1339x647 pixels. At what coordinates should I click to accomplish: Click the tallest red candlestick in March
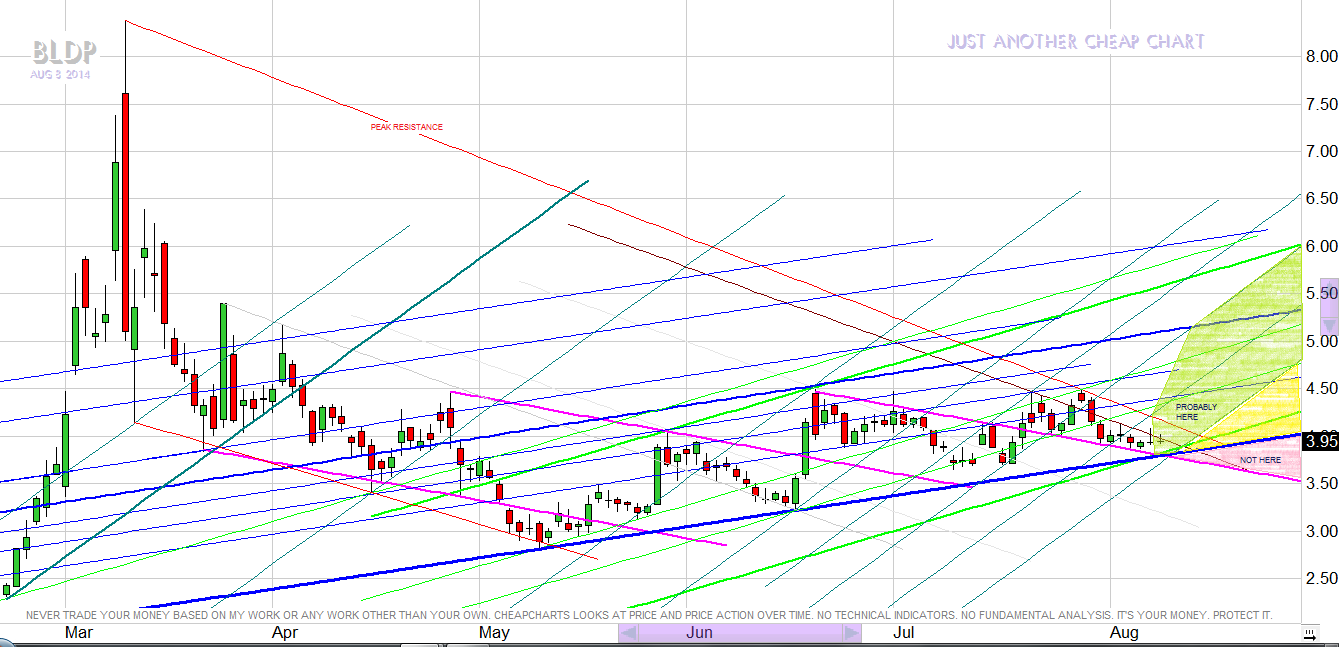tap(126, 210)
